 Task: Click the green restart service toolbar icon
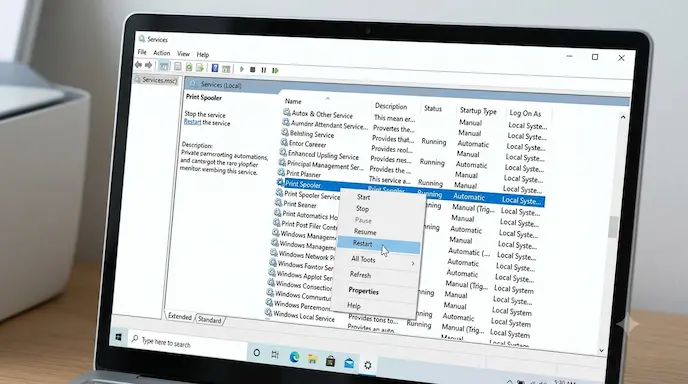tap(275, 70)
